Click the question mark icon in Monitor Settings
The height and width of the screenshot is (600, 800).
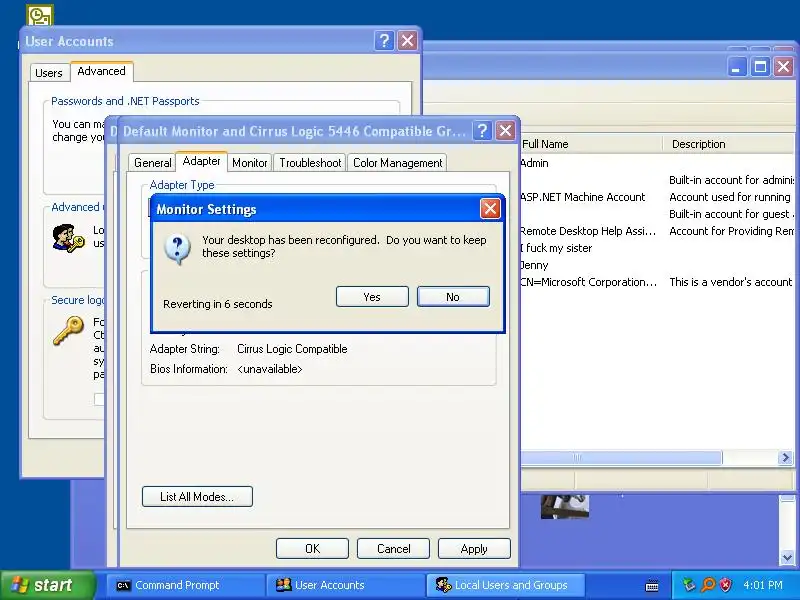tap(177, 248)
